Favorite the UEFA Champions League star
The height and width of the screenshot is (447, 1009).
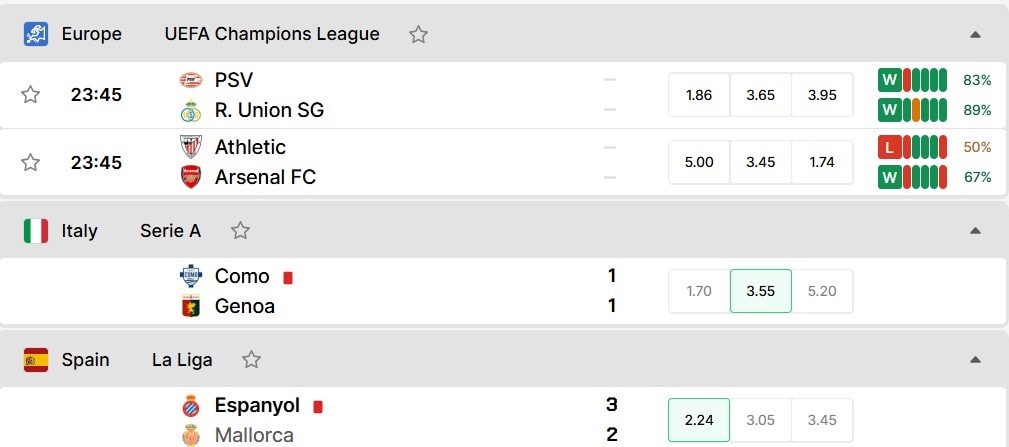tap(418, 34)
